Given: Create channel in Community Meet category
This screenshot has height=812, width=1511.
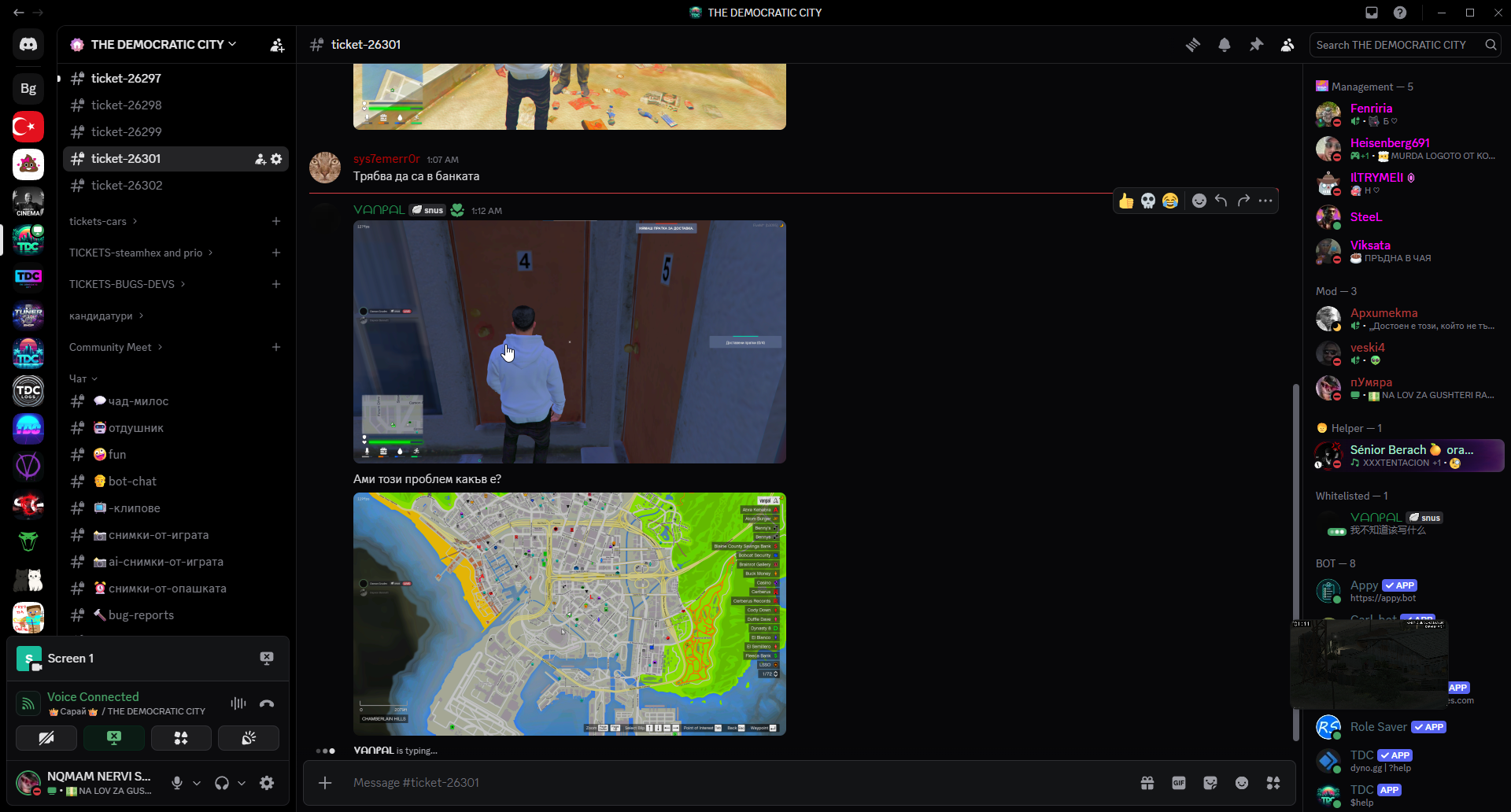Looking at the screenshot, I should [276, 348].
